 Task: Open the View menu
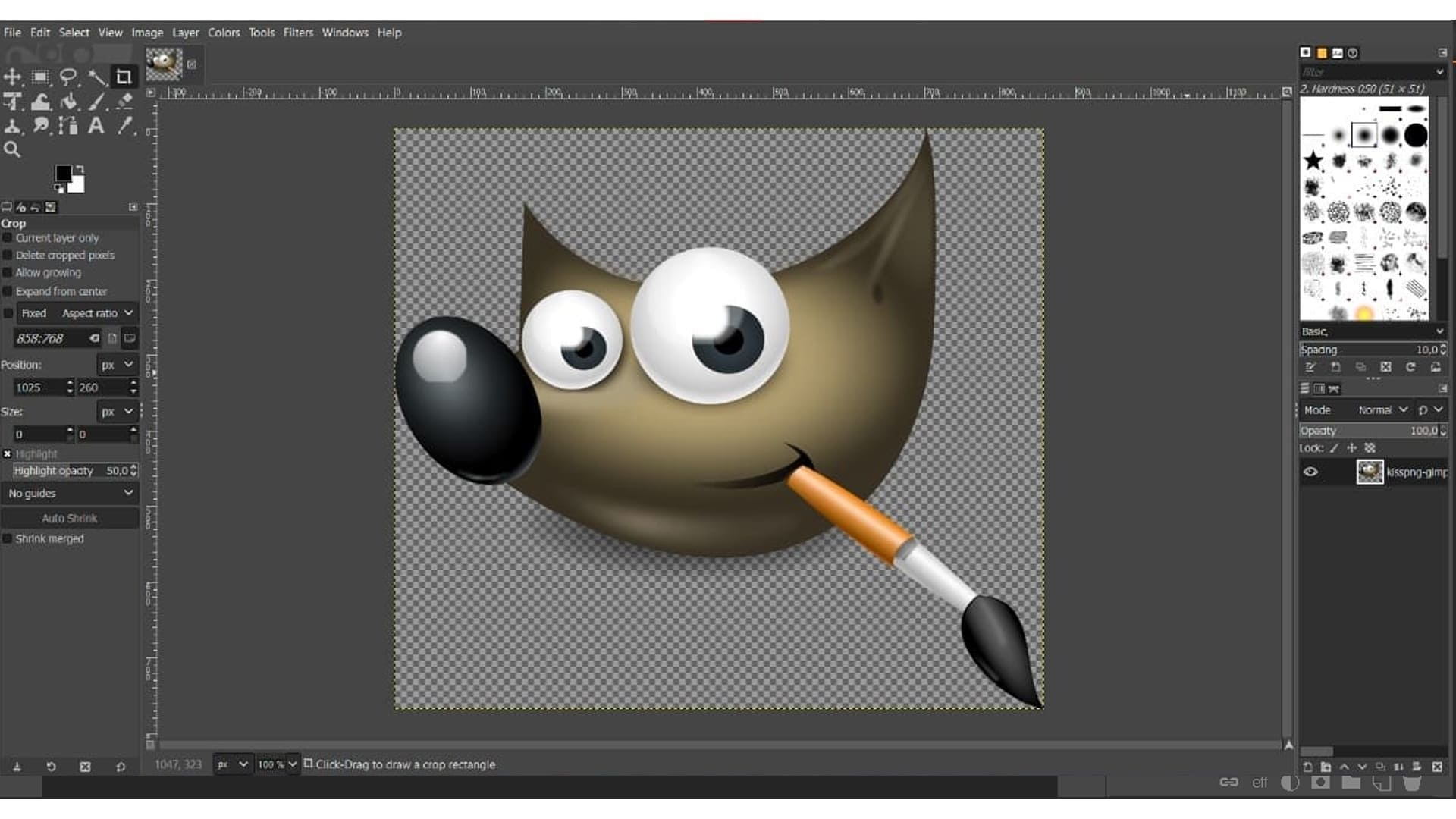(x=110, y=33)
